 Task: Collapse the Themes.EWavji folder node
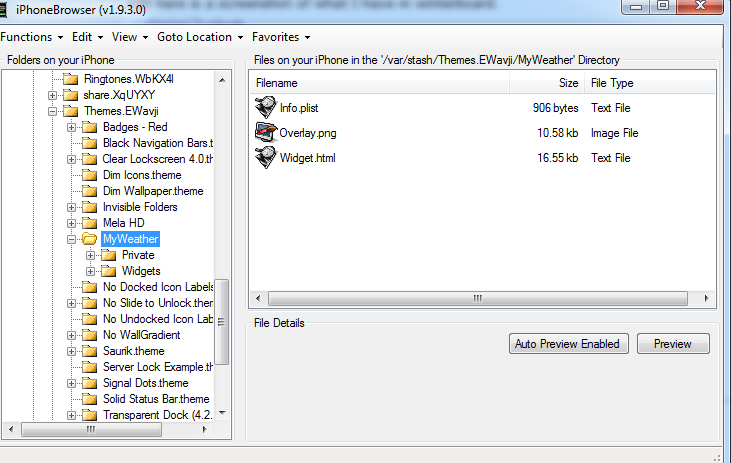point(52,111)
